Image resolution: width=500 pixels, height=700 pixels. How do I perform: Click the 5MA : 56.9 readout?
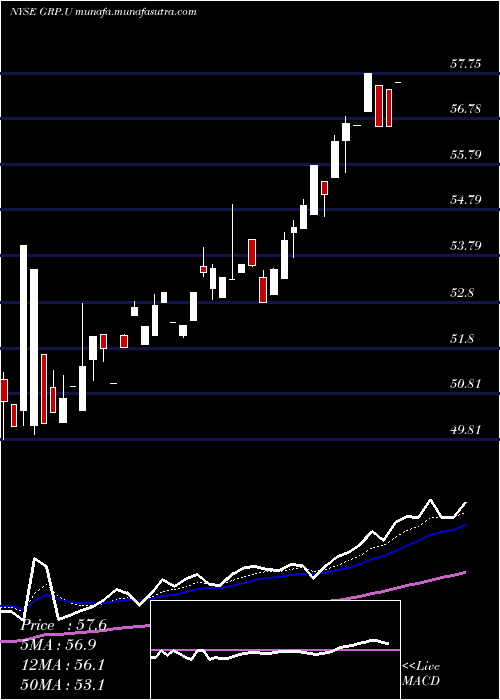(58, 645)
